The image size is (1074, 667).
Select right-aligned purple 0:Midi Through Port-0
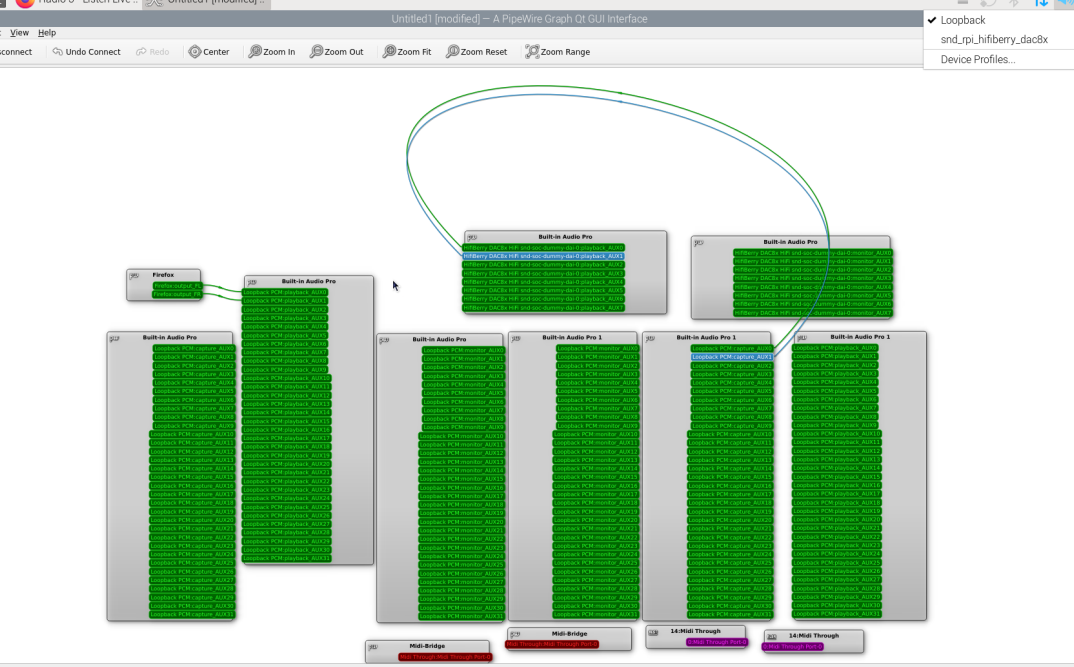(716, 642)
